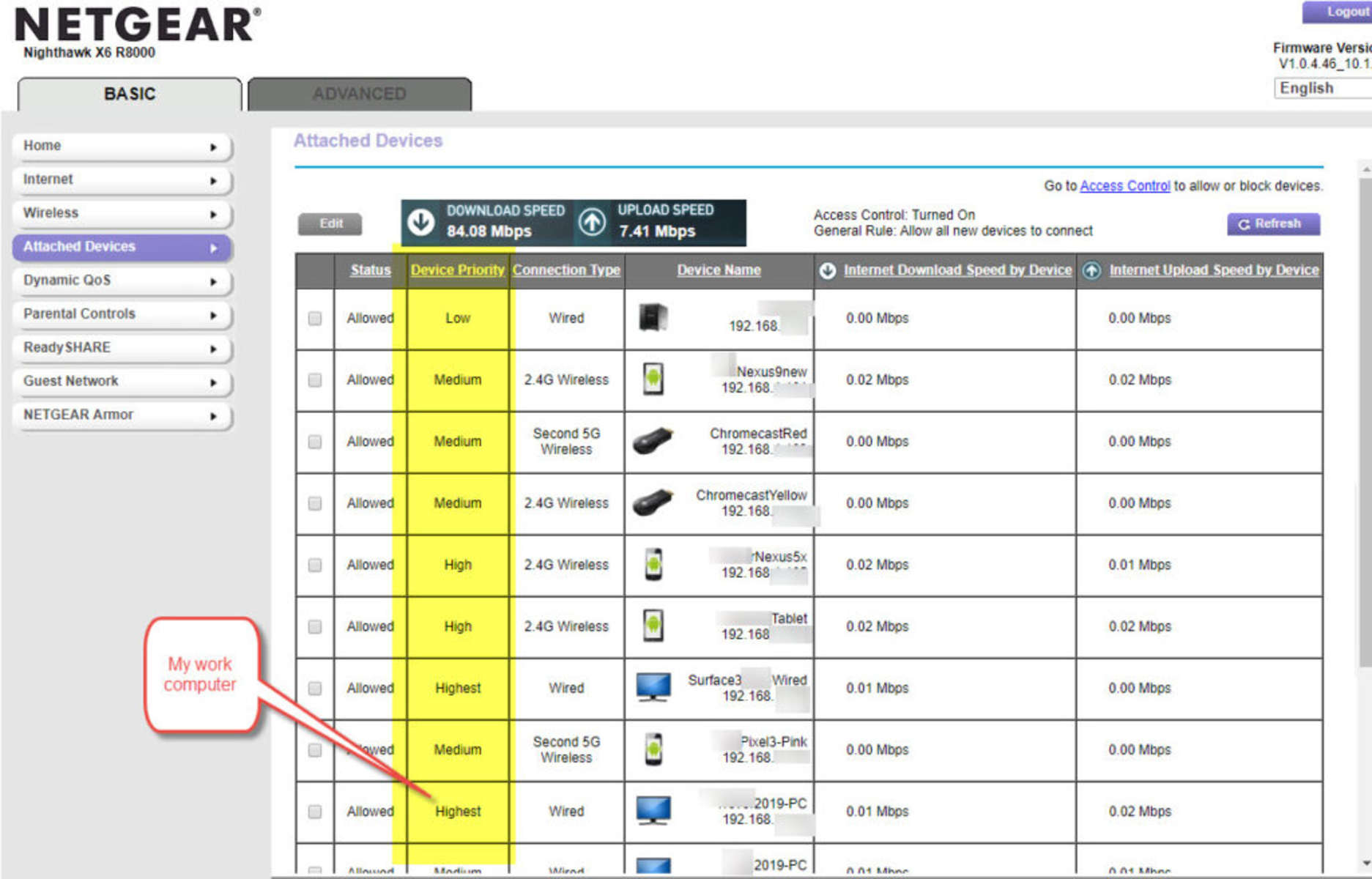Click upload icon in Internet Upload Speed header
Screen dimensions: 1372x879
click(1091, 270)
